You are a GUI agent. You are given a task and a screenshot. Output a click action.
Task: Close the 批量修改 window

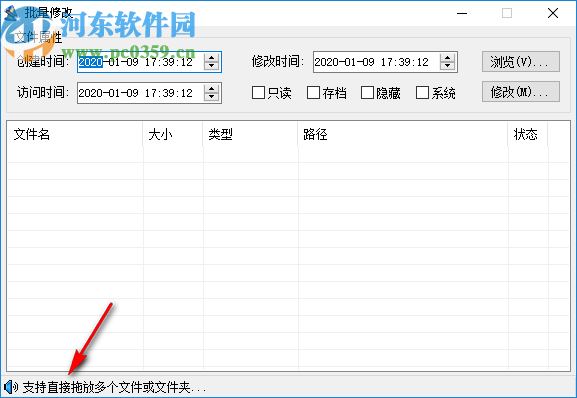(553, 13)
